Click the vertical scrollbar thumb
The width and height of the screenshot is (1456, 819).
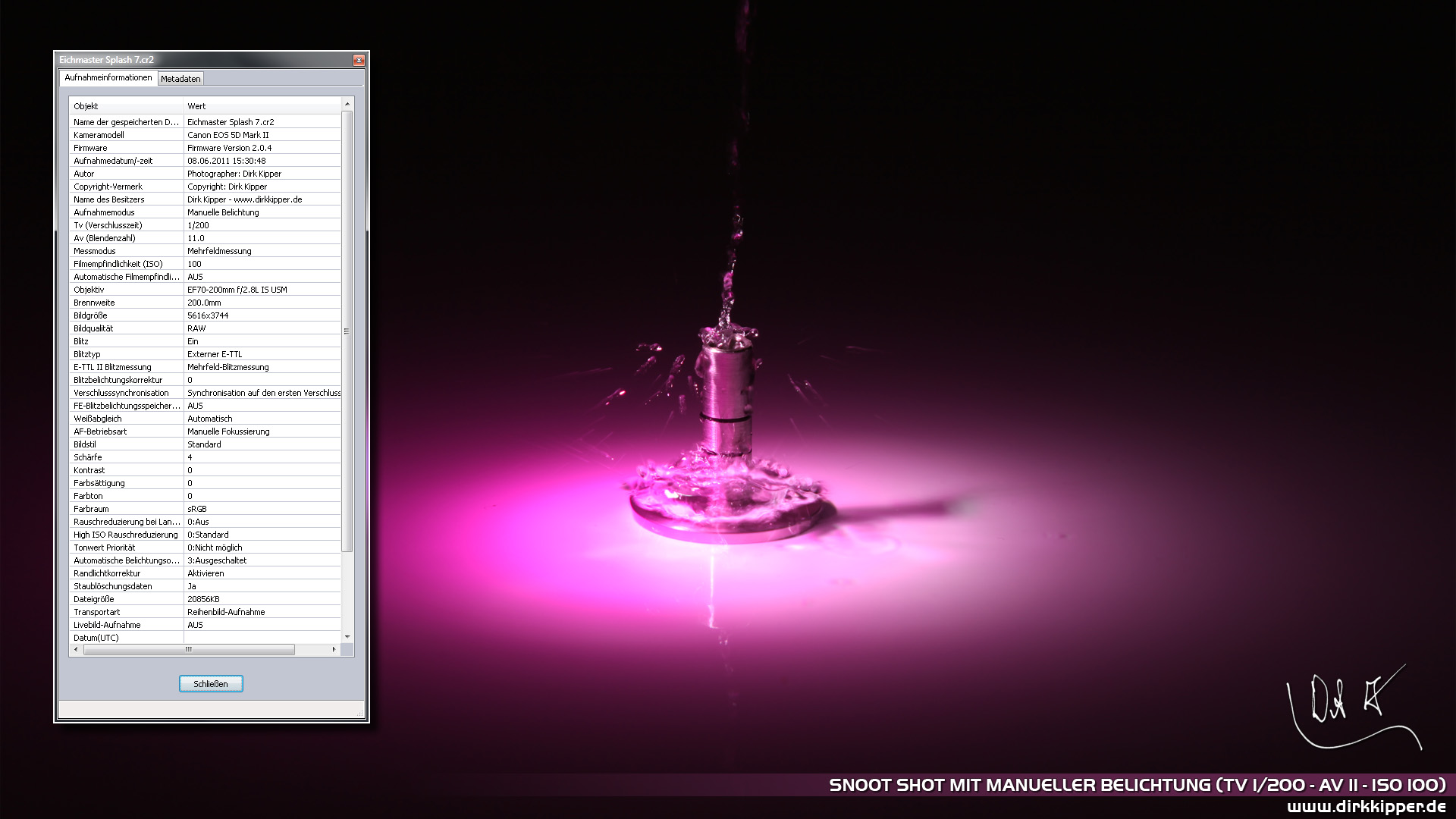click(347, 331)
